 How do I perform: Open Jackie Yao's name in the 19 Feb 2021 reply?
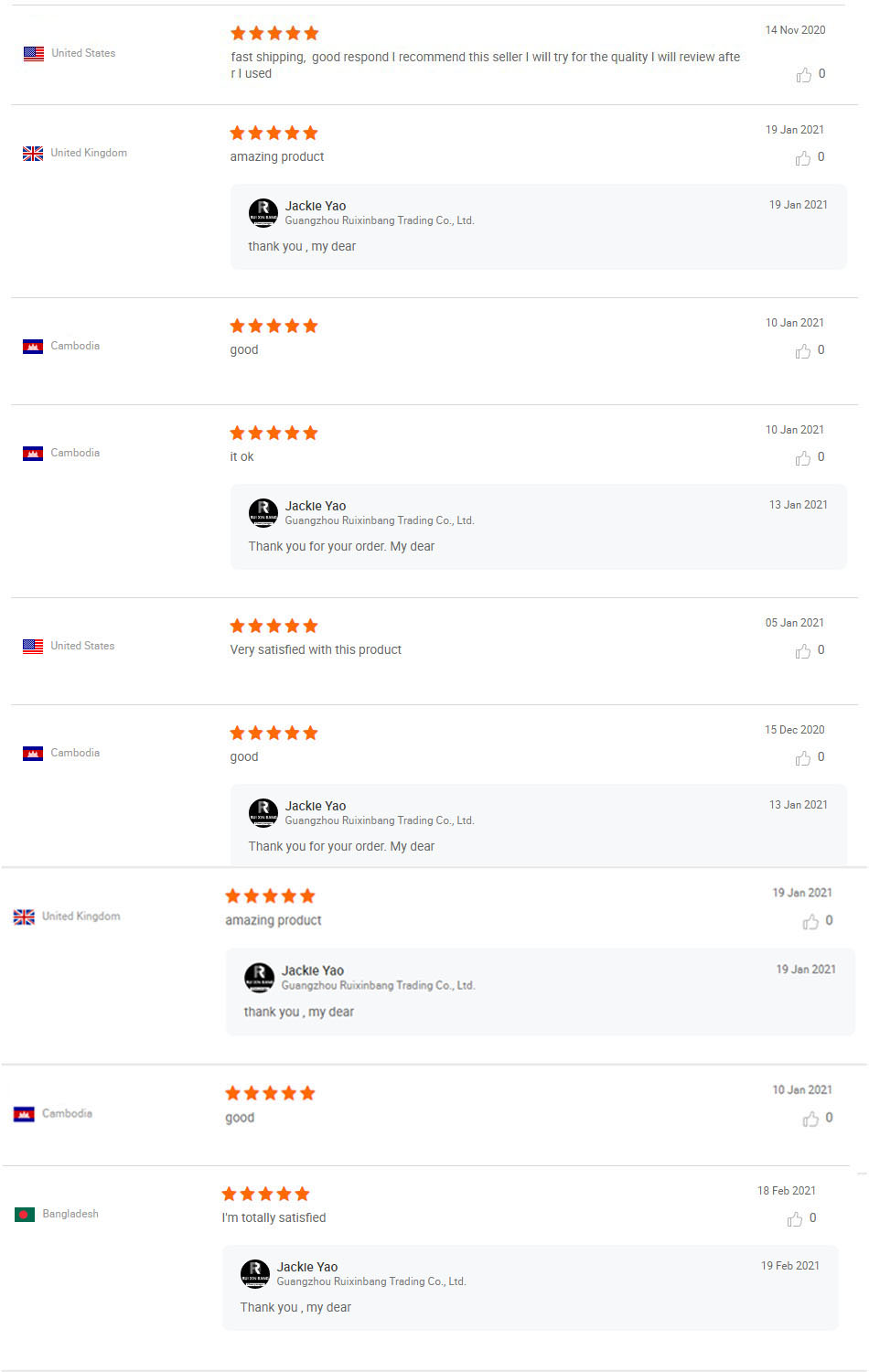[307, 1267]
